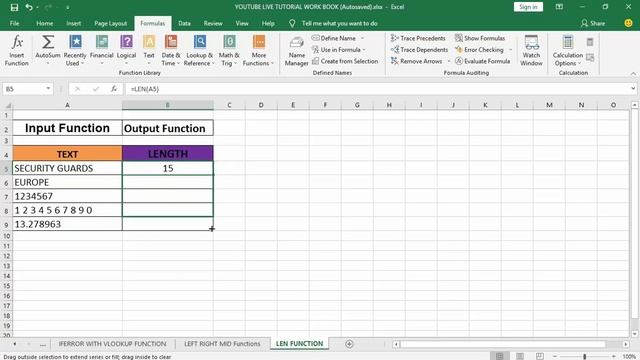The width and height of the screenshot is (640, 360).
Task: Toggle Show Formulas
Action: pyautogui.click(x=480, y=38)
